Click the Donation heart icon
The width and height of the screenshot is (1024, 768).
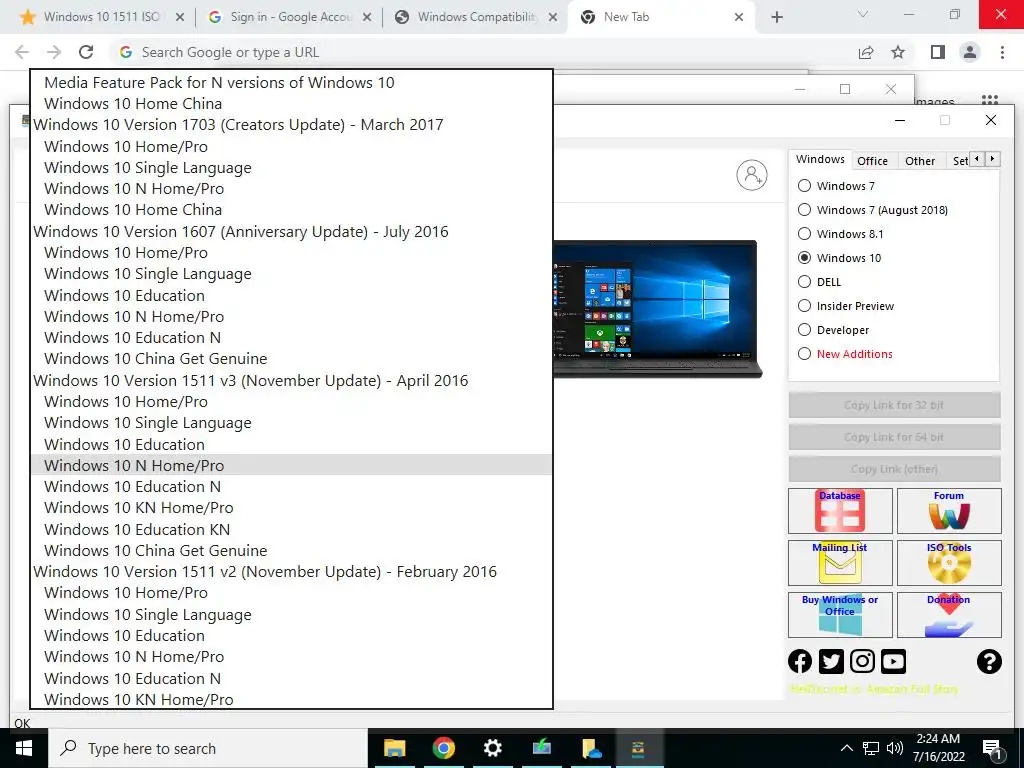point(949,615)
